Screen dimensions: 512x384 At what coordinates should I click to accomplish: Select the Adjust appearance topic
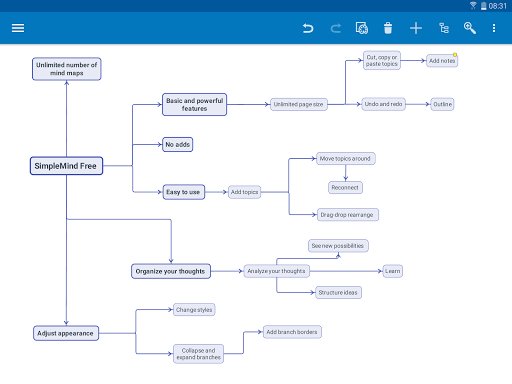(x=66, y=333)
